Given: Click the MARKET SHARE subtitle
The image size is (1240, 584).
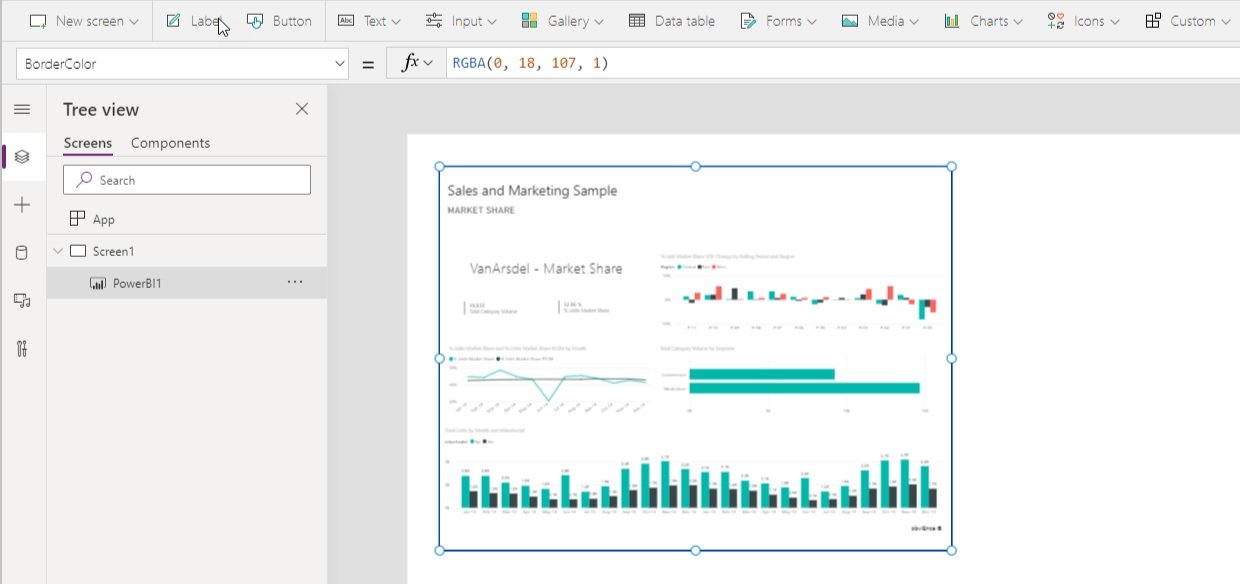Looking at the screenshot, I should pyautogui.click(x=481, y=211).
